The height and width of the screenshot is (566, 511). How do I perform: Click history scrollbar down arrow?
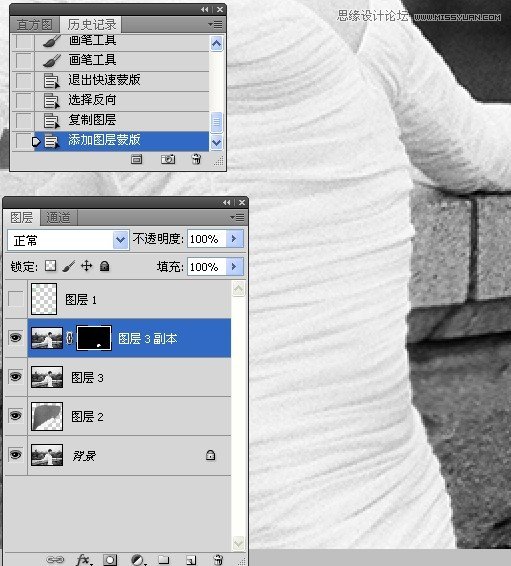[x=217, y=143]
